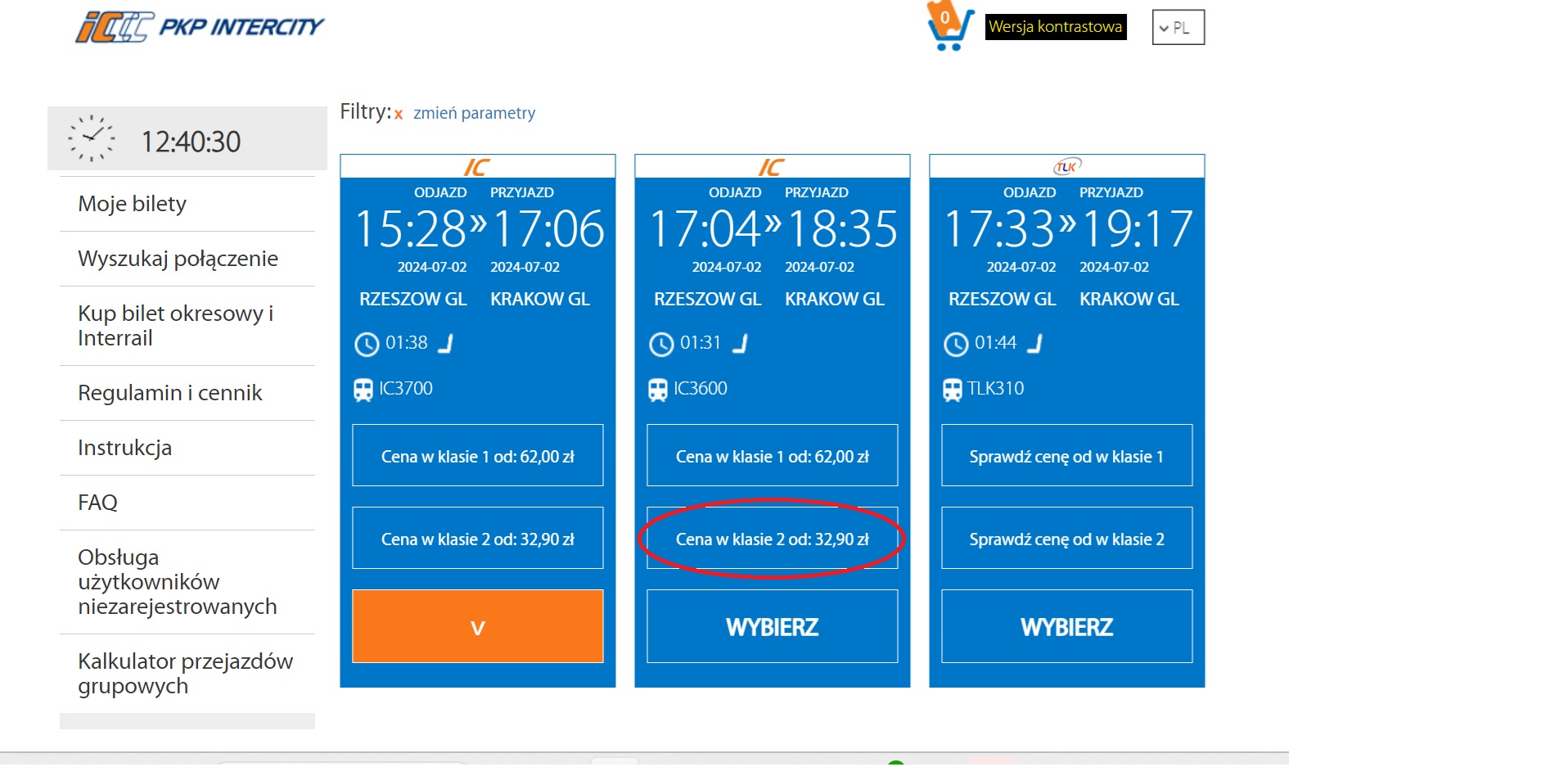This screenshot has width=1568, height=767.
Task: Open Moje bilety in the sidebar
Action: click(133, 204)
